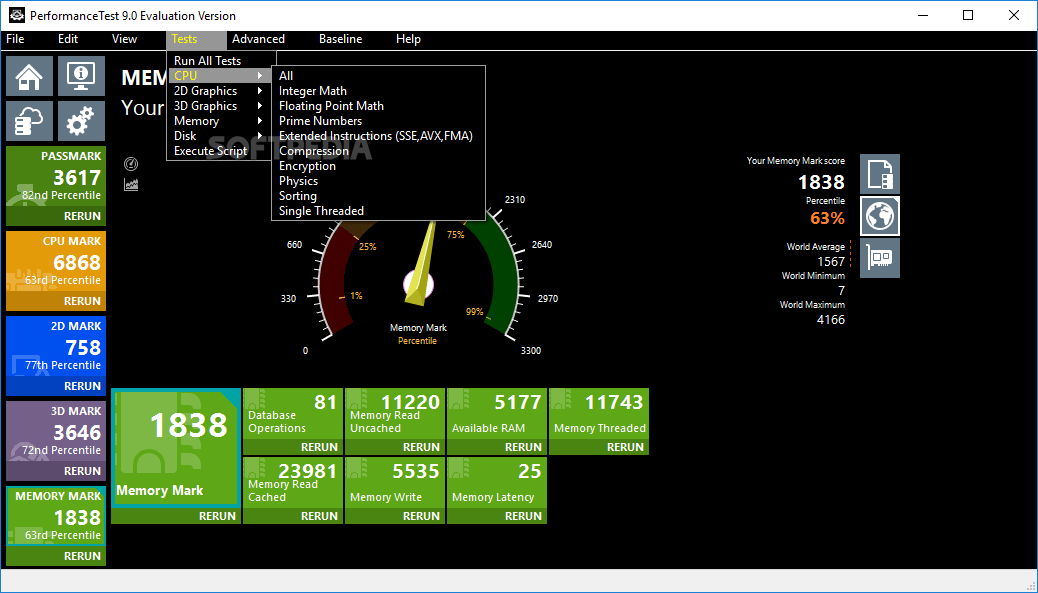Open the View menu
Image resolution: width=1038 pixels, height=593 pixels.
point(124,39)
